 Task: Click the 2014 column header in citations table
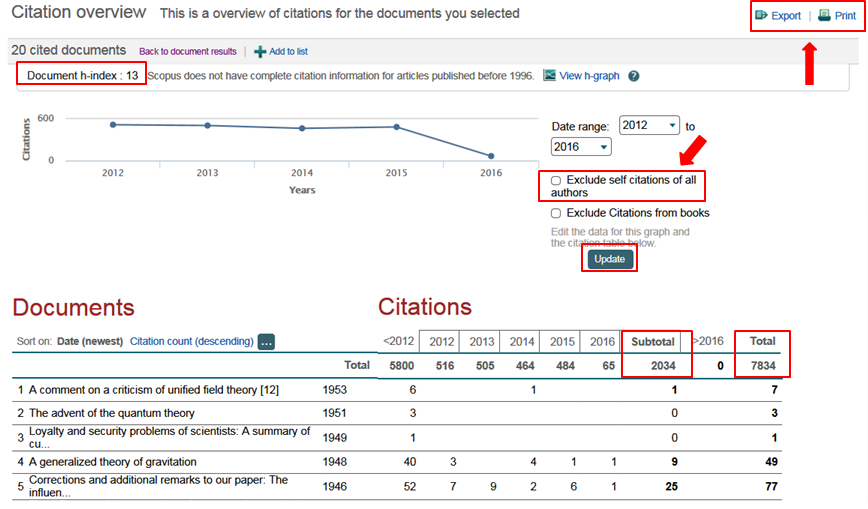[519, 341]
